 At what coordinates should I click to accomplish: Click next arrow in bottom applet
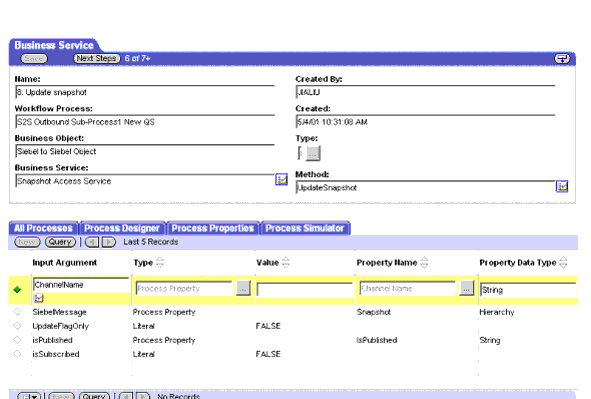pyautogui.click(x=143, y=396)
